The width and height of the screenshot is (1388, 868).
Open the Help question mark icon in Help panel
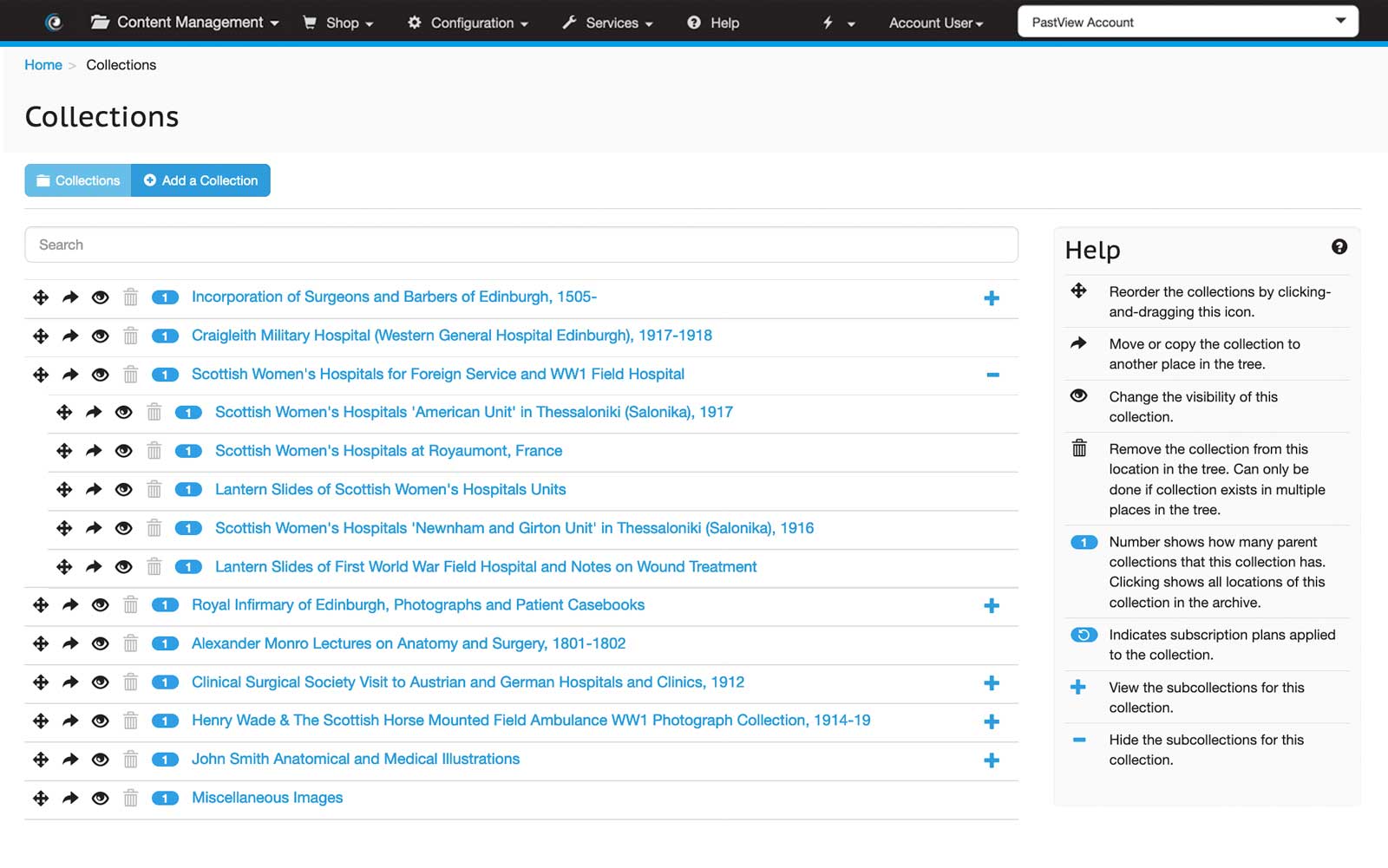[x=1339, y=247]
